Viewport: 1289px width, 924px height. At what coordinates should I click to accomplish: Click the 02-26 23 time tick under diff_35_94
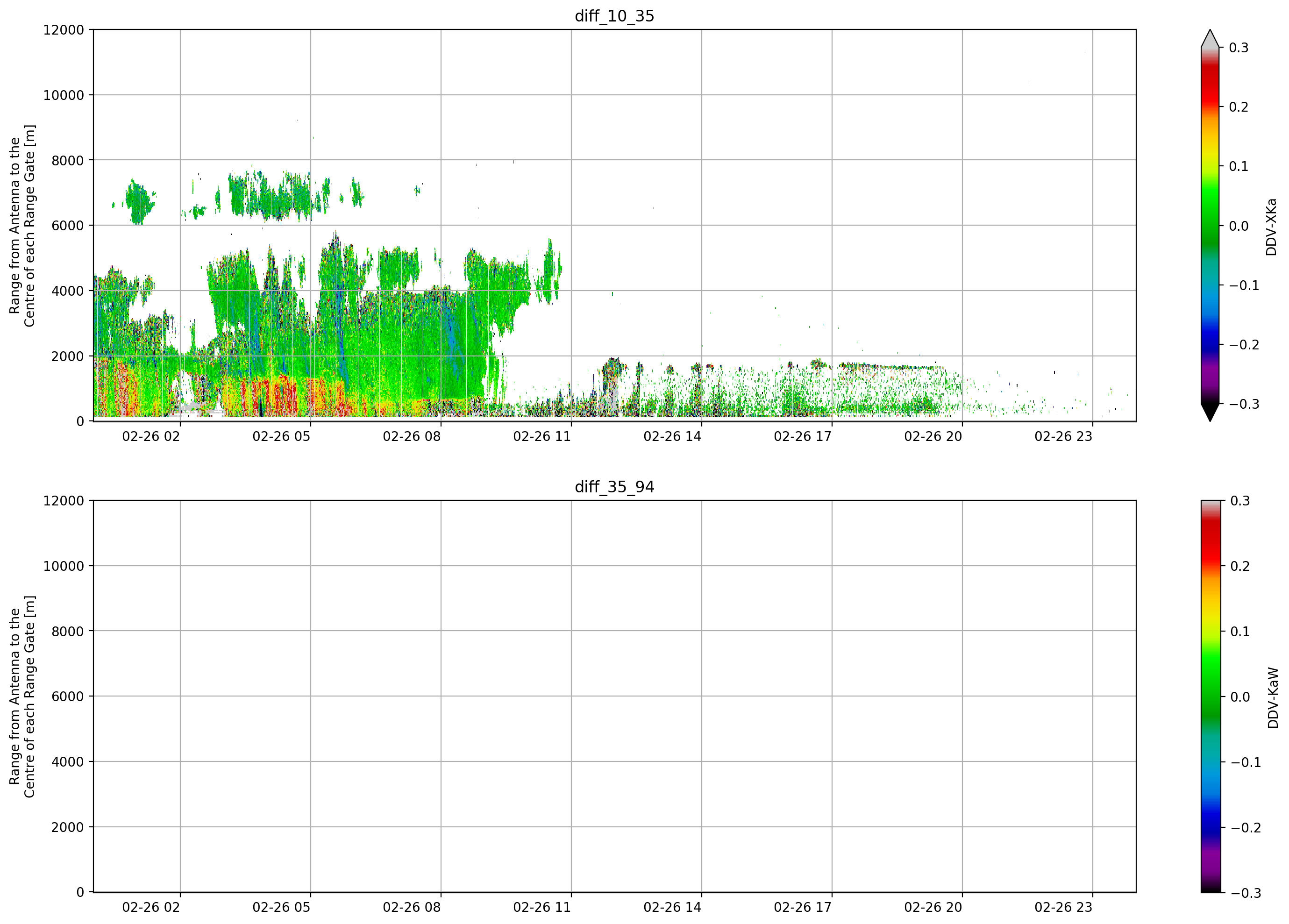coord(1063,908)
